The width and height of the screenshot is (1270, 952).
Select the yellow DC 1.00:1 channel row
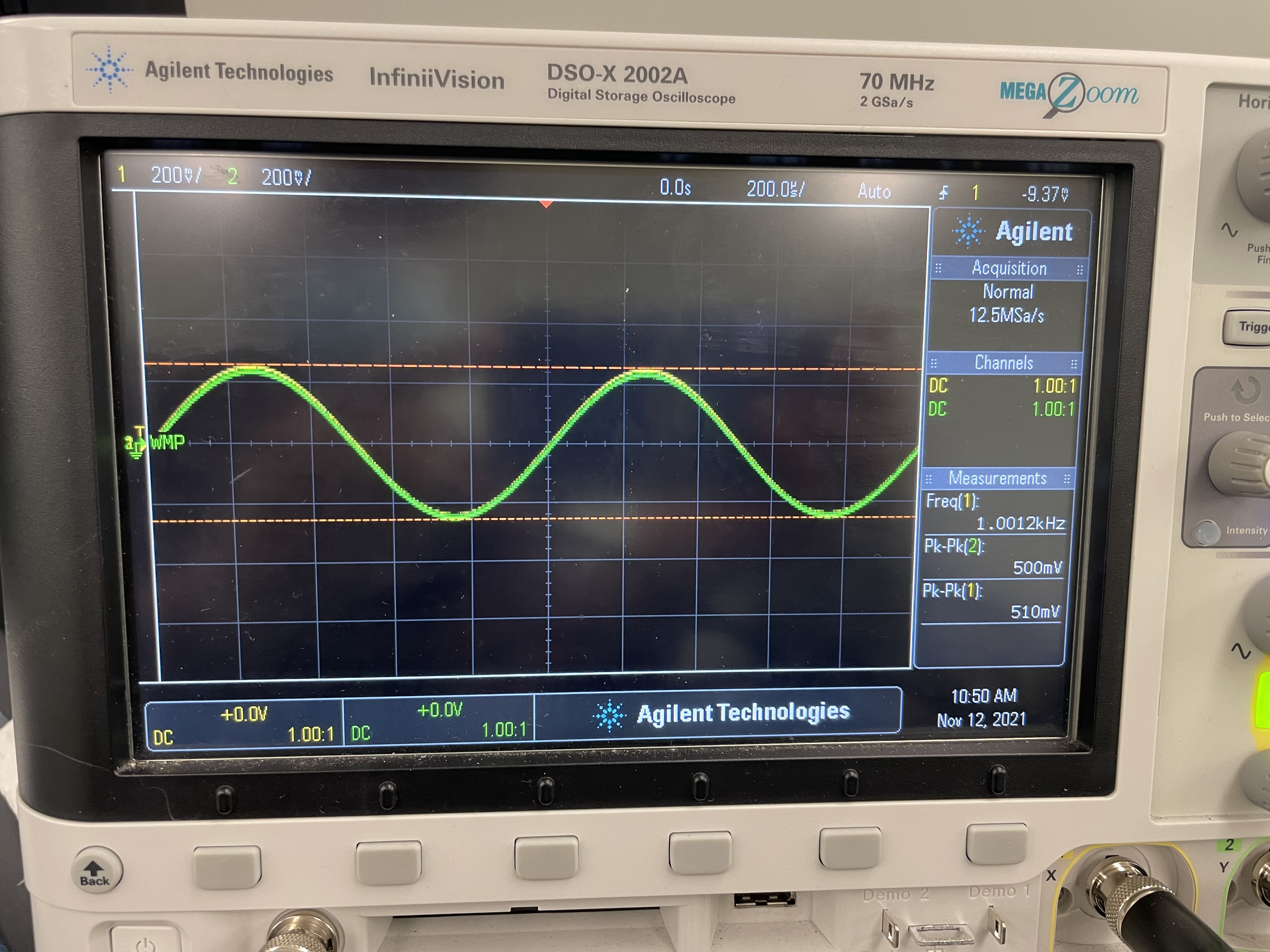coord(1002,386)
